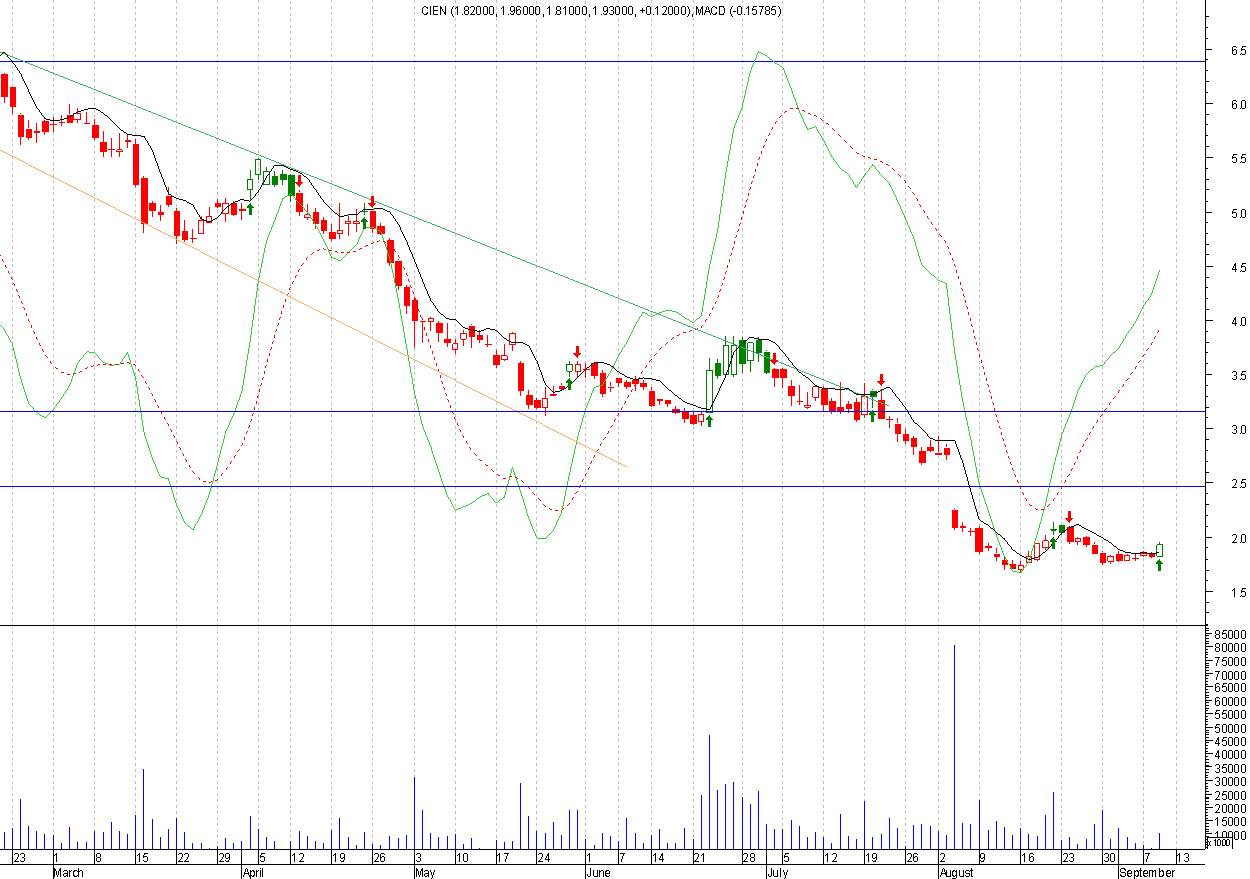Select date label 16 in August
Screen dimensions: 1250x879
pos(1027,858)
